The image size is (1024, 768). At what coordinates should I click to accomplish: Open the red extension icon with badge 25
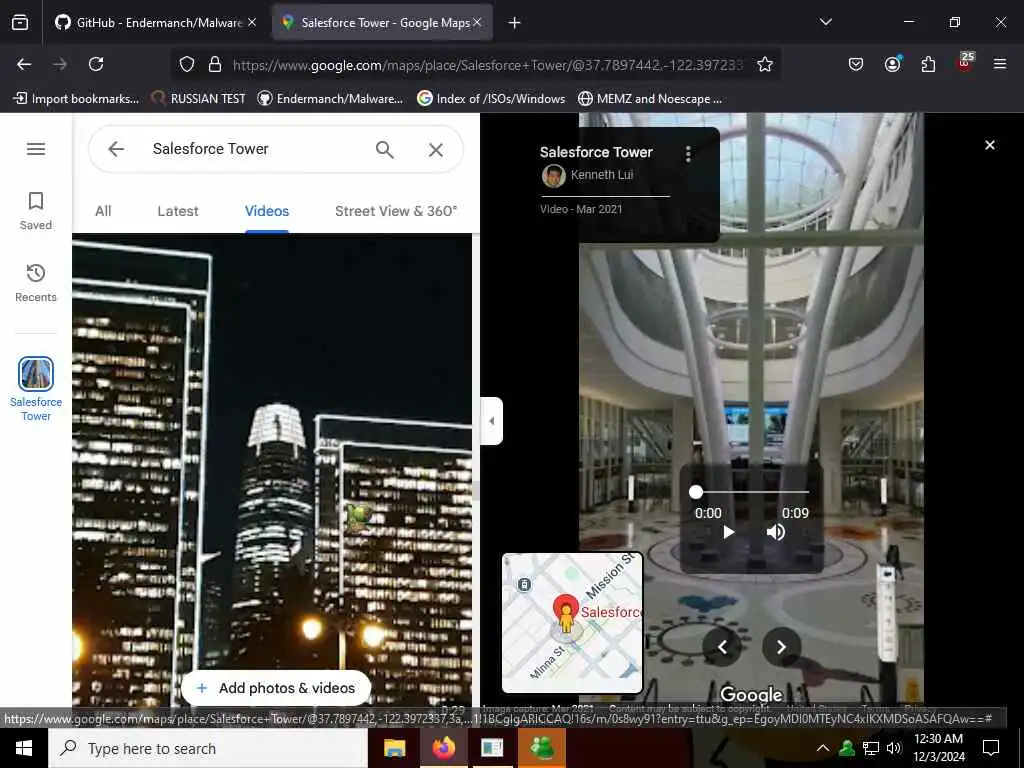coord(965,63)
